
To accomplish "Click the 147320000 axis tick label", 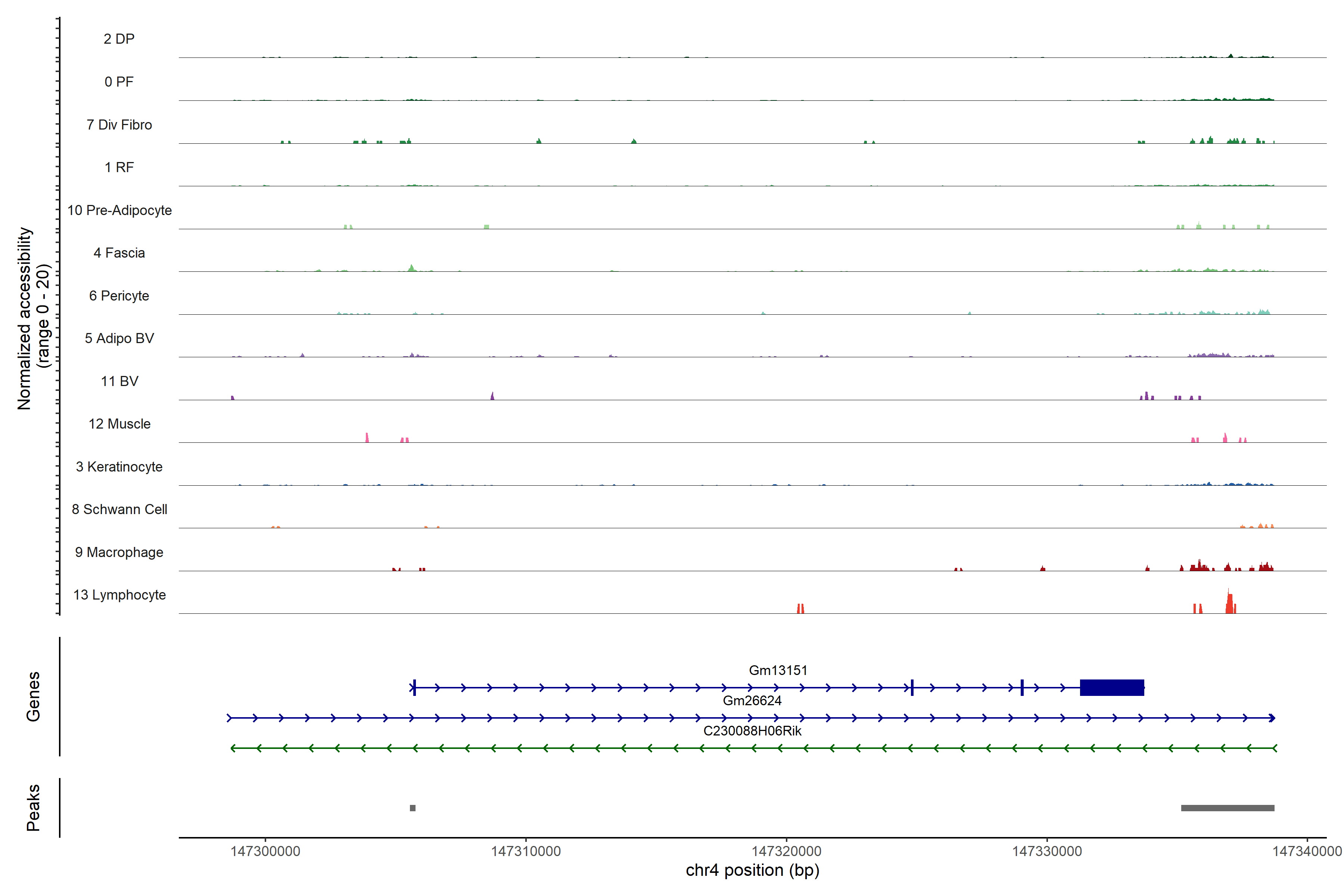I will pos(786,851).
